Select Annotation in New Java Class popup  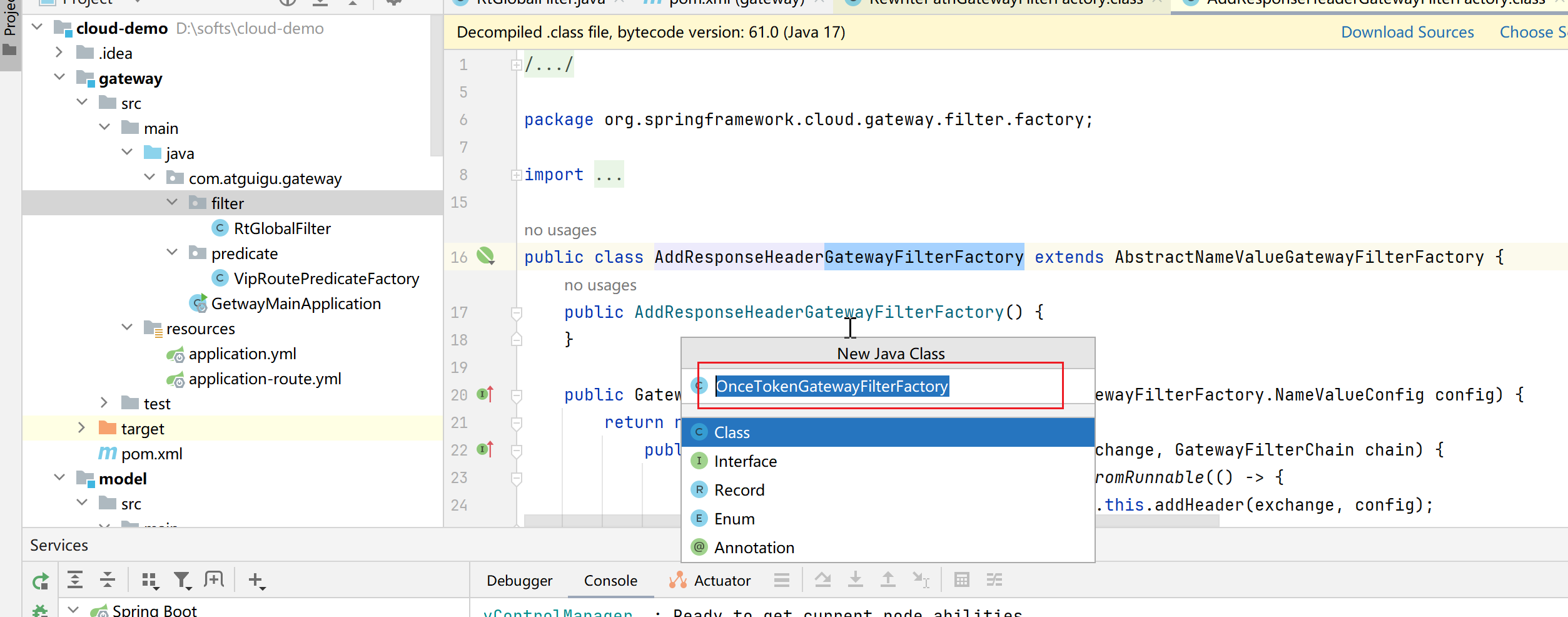(888, 548)
